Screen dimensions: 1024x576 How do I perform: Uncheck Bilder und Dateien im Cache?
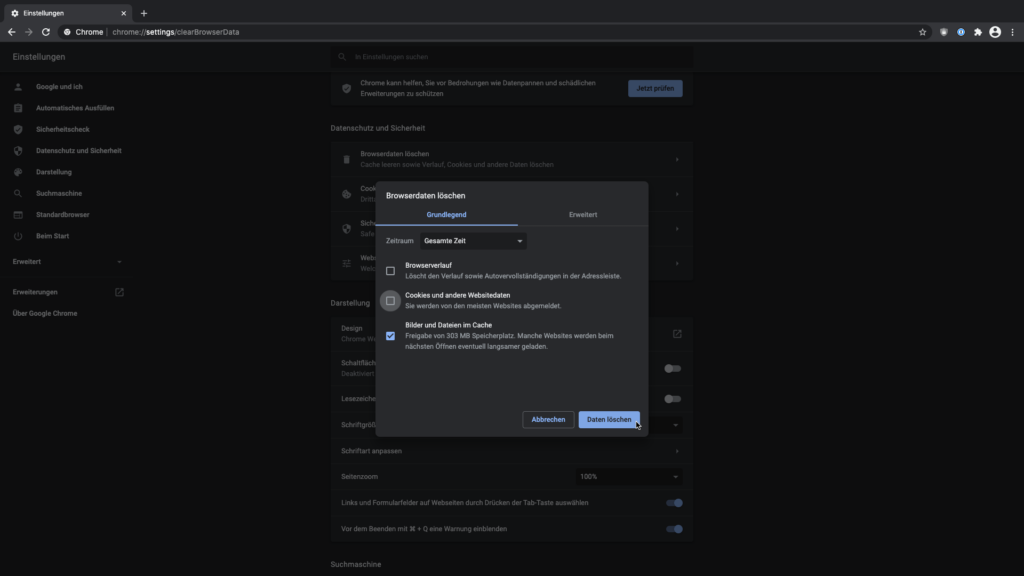click(x=390, y=336)
